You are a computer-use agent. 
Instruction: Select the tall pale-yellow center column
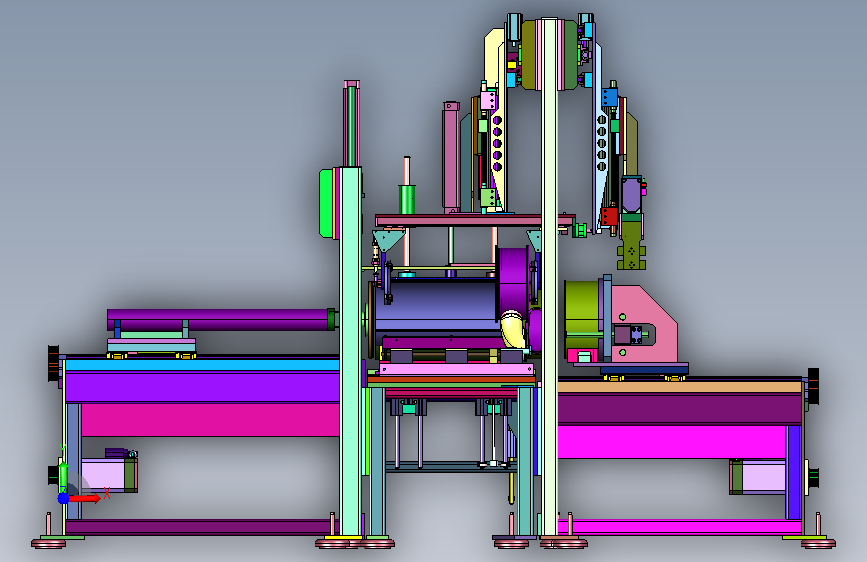[549, 277]
